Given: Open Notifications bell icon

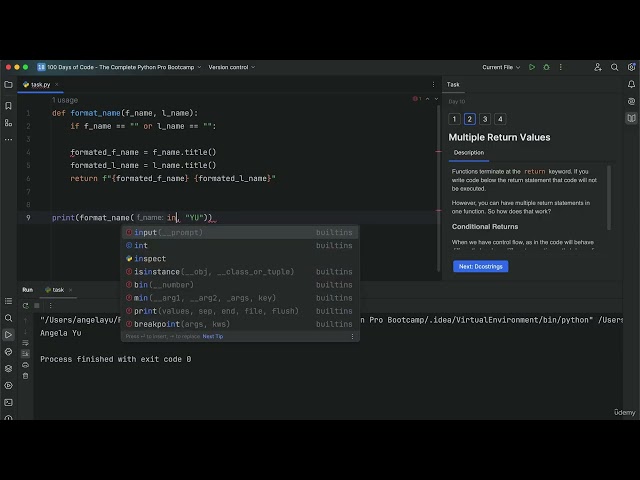Looking at the screenshot, I should [631, 84].
